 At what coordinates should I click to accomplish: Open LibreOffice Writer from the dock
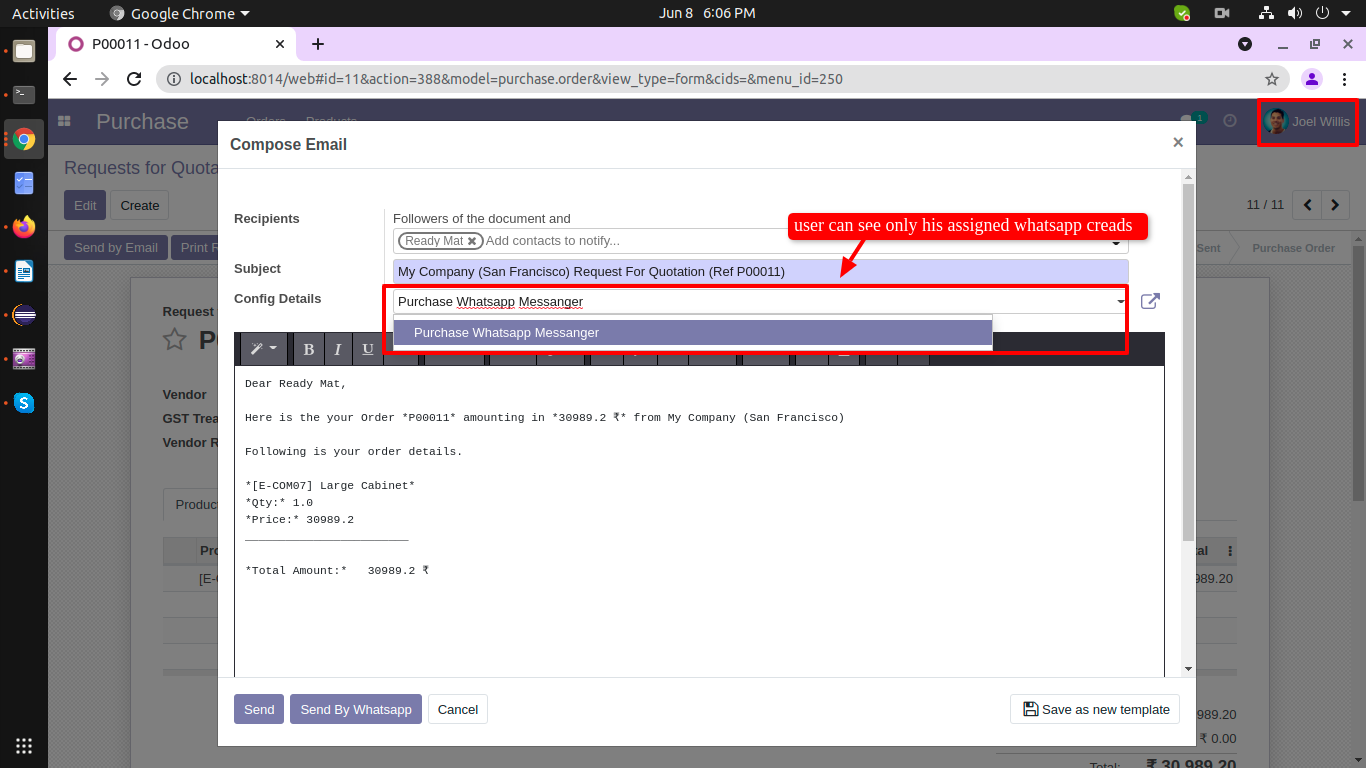point(24,271)
